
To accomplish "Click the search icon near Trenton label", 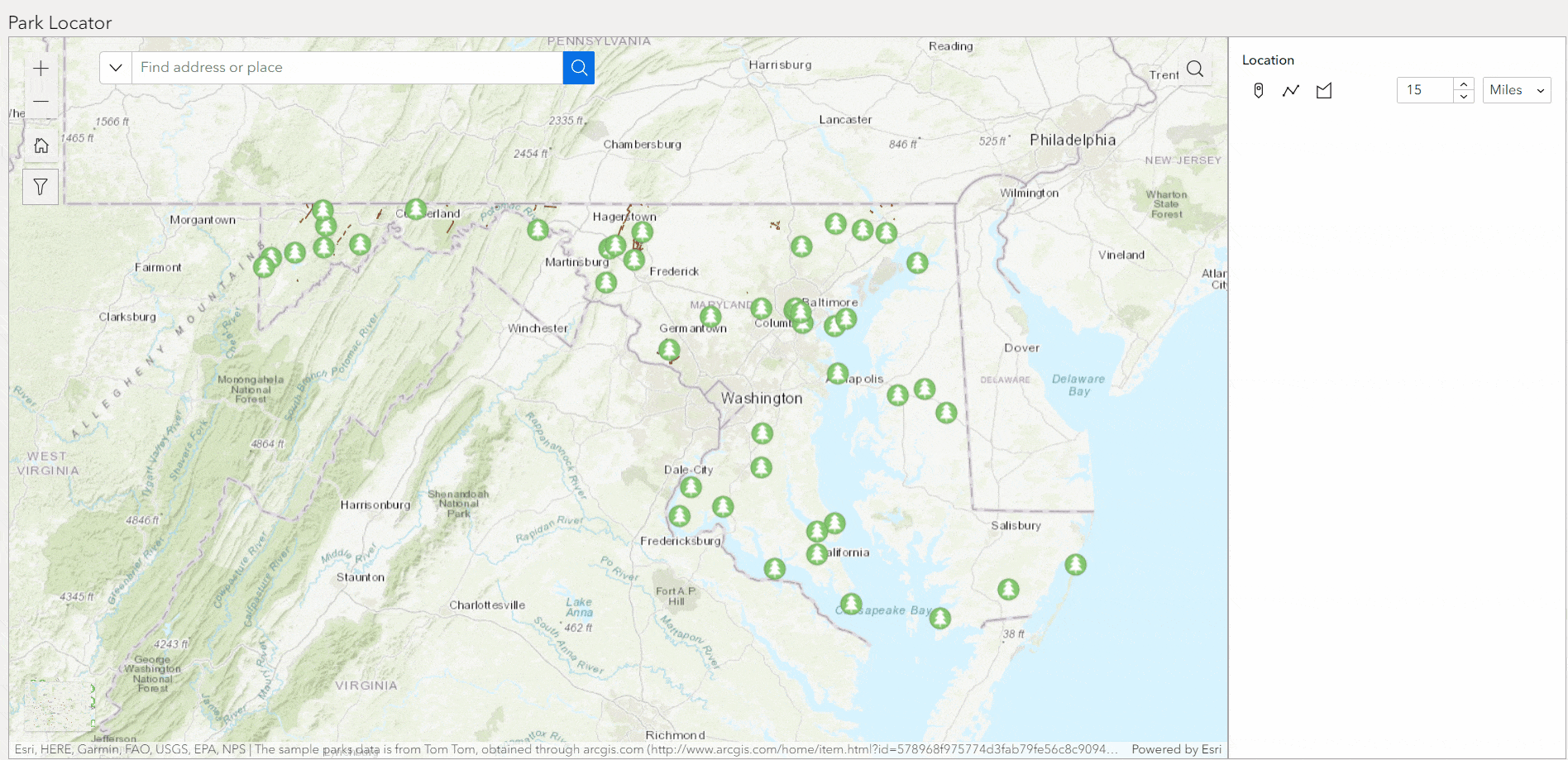I will pyautogui.click(x=1194, y=69).
